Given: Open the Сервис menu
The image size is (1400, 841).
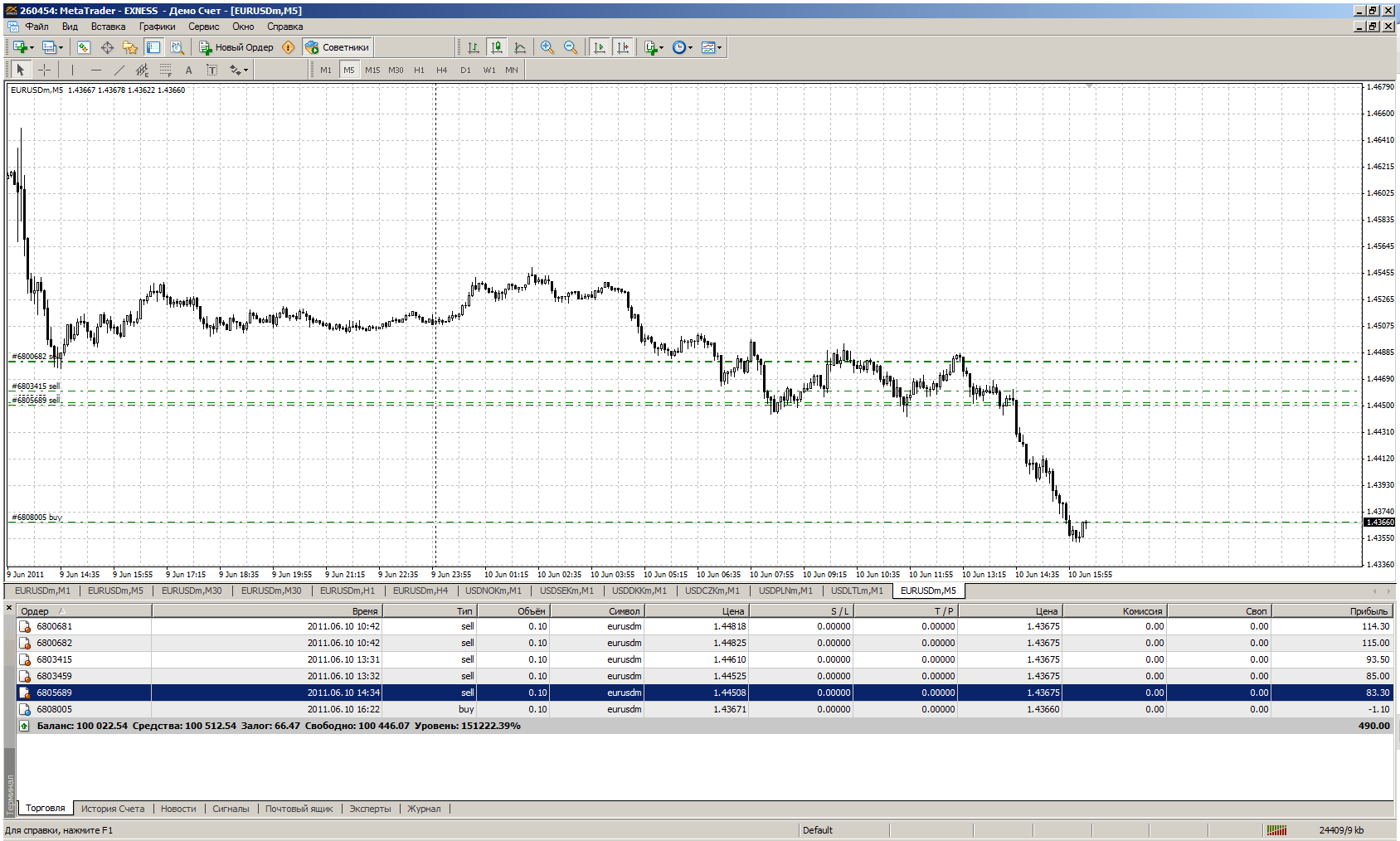Looking at the screenshot, I should (203, 27).
